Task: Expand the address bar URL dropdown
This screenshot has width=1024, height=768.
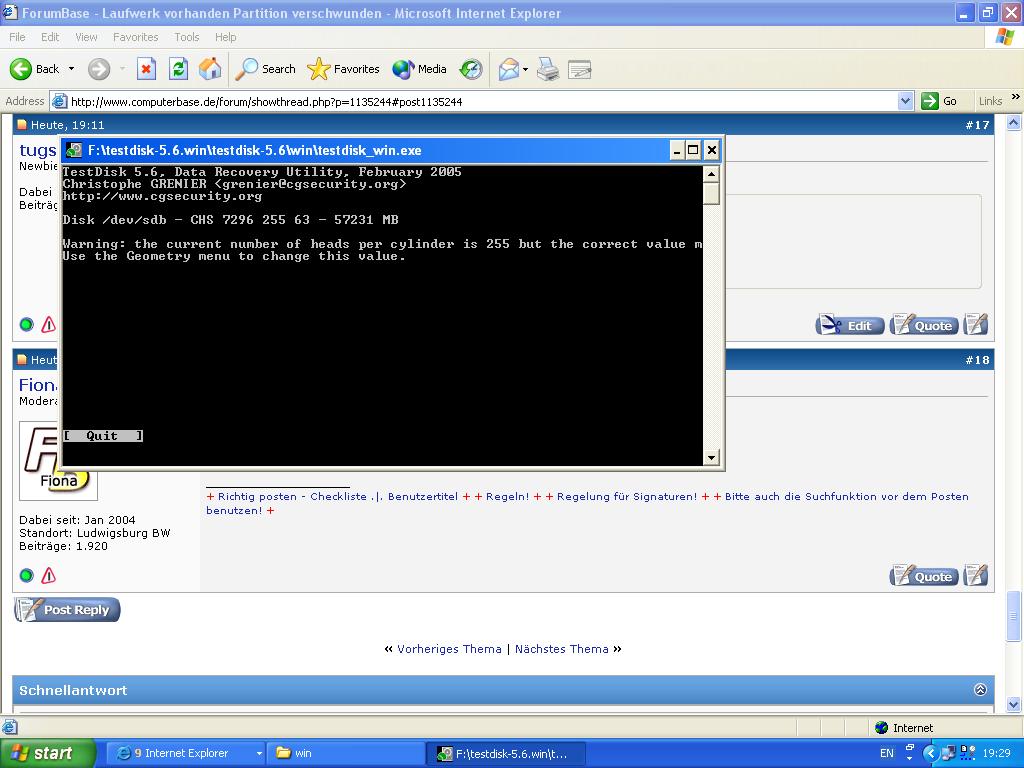Action: (x=905, y=101)
